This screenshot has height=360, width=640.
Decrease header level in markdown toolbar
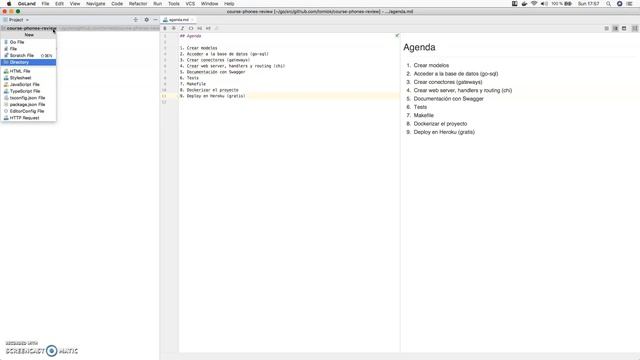tap(200, 29)
